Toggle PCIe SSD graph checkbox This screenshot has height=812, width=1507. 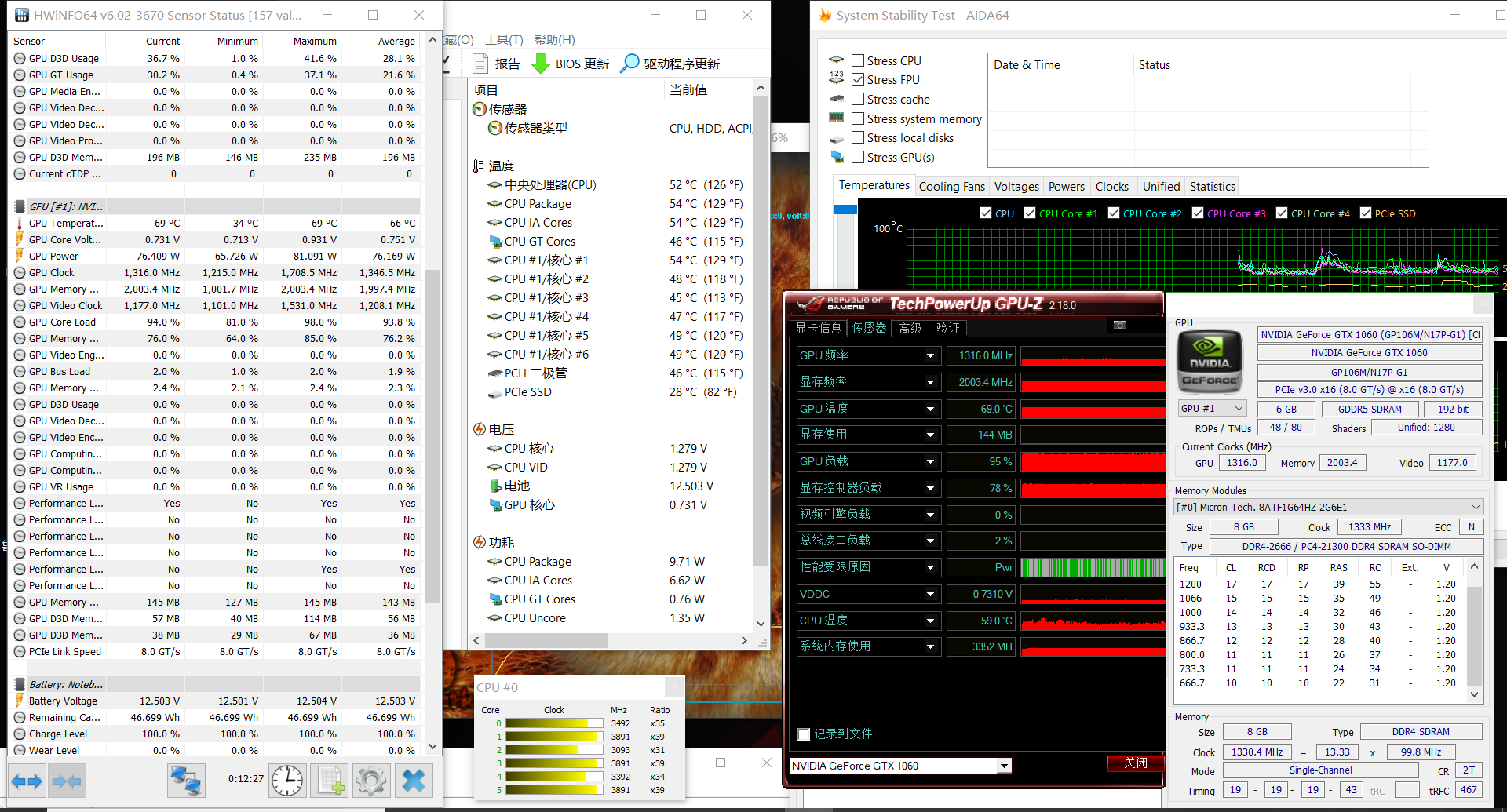pos(1366,213)
